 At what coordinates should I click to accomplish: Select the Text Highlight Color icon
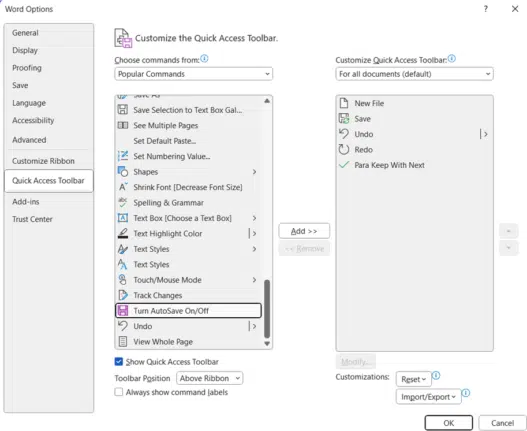tap(123, 233)
